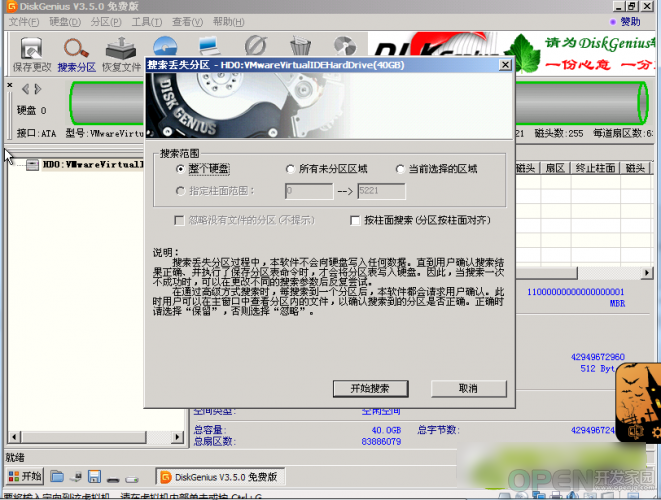The image size is (661, 500).
Task: Click right arrow of tree panel scrollbar
Action: pyautogui.click(x=178, y=437)
